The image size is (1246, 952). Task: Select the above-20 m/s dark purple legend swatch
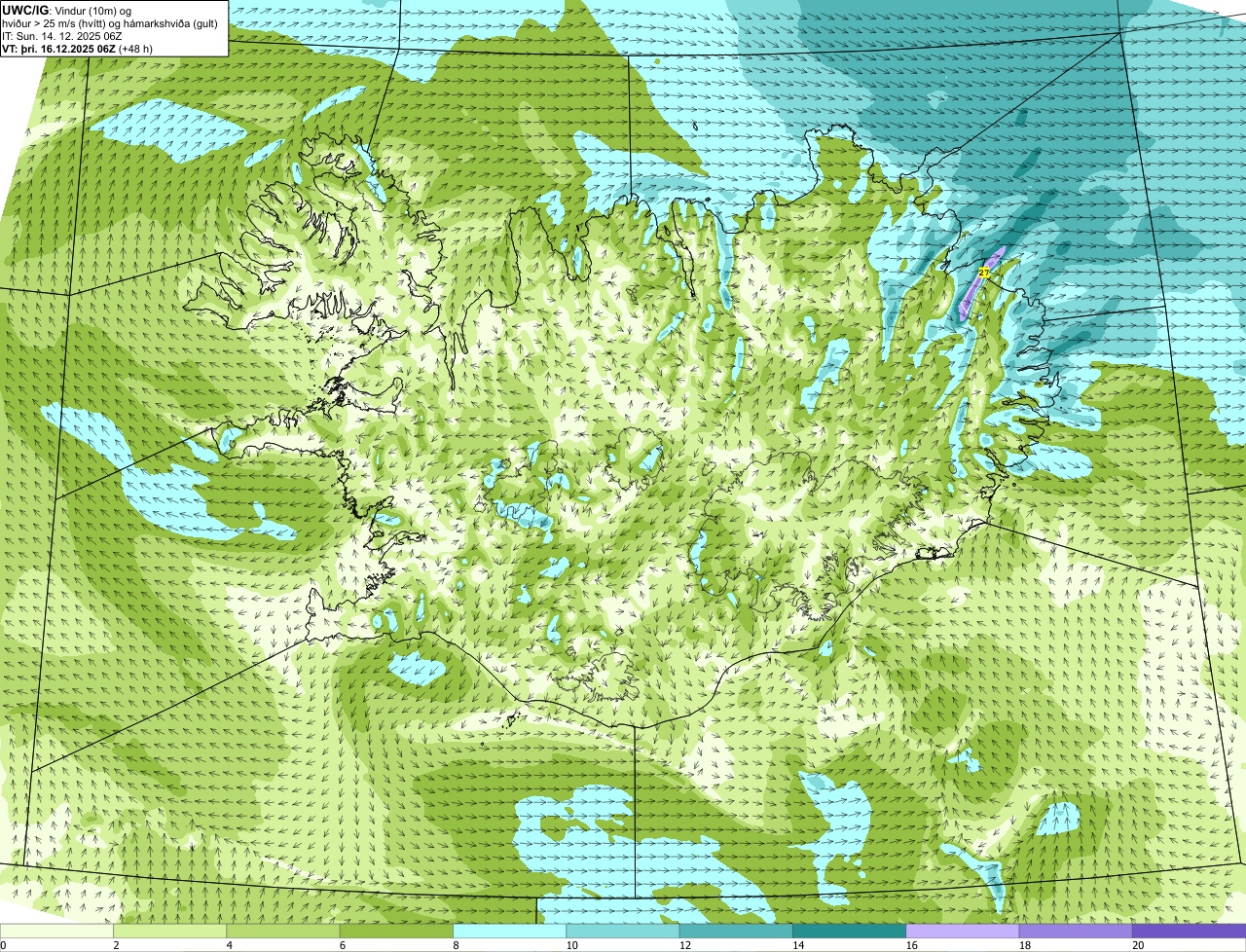point(1189,931)
